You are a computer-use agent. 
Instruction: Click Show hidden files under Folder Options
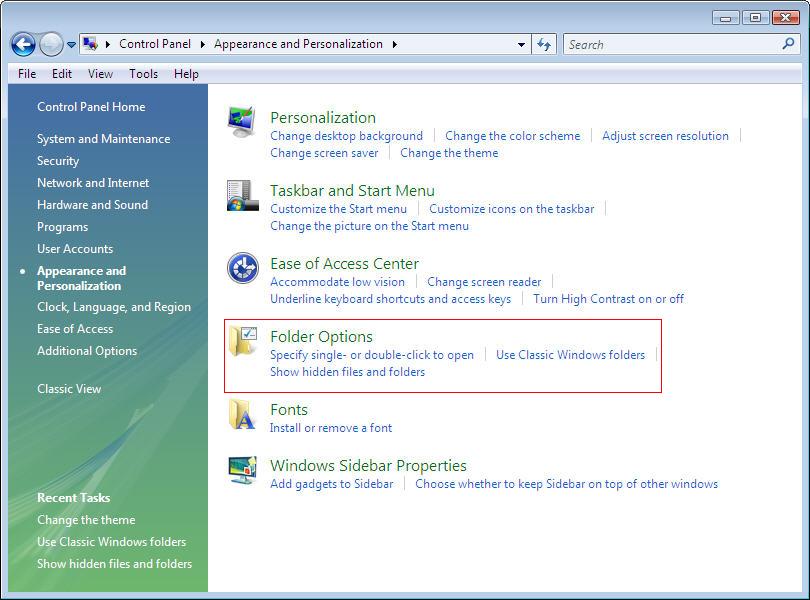(348, 372)
